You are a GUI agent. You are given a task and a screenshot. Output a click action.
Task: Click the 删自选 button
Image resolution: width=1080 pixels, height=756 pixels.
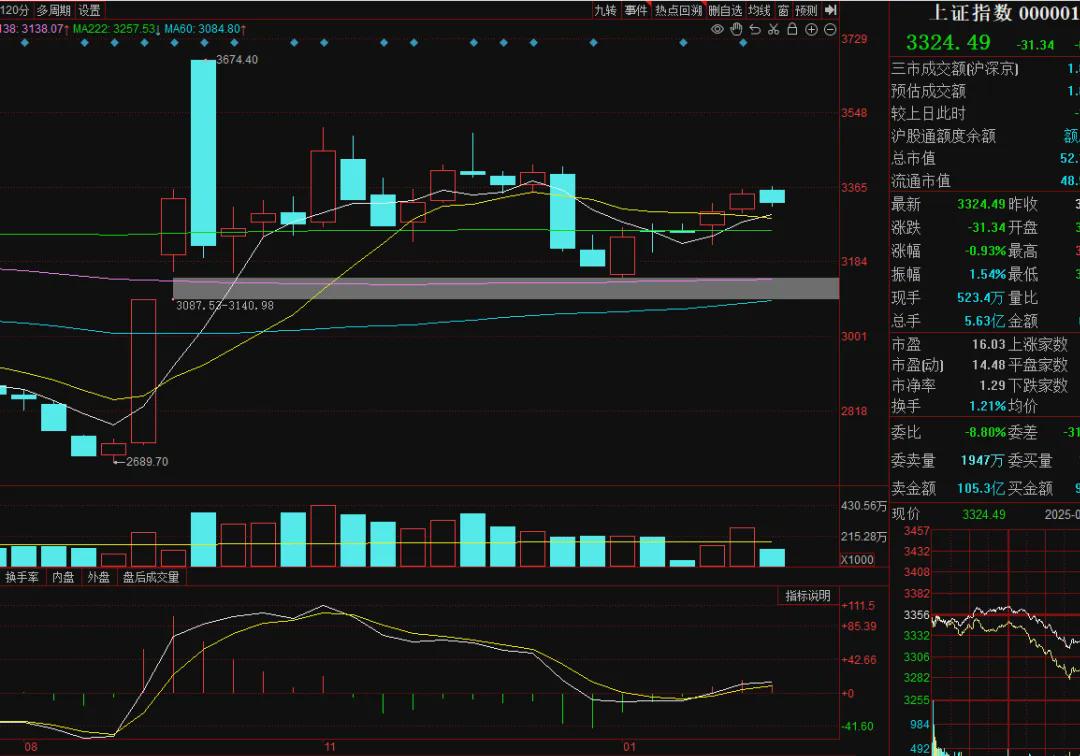725,10
